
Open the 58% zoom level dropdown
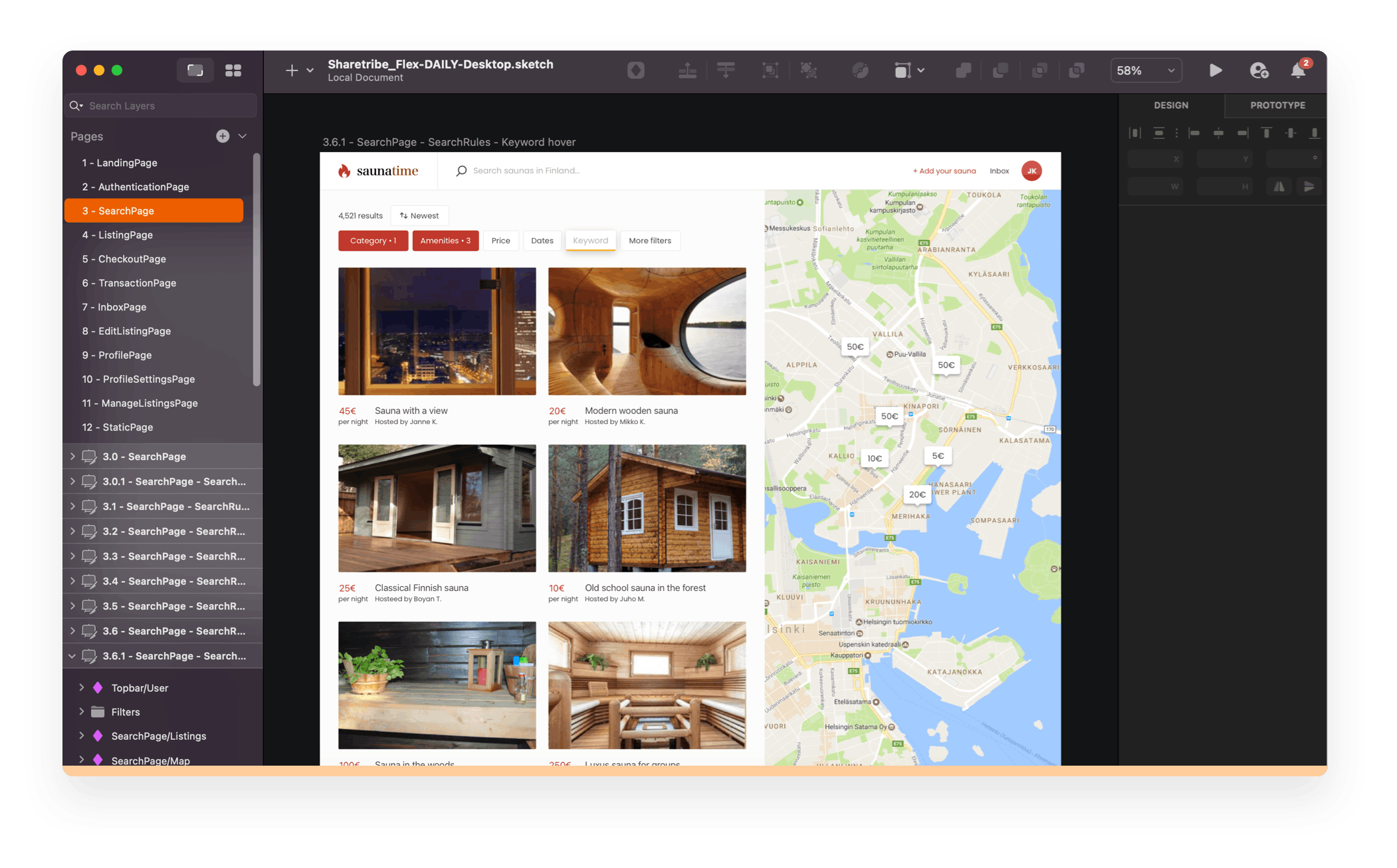coord(1145,70)
